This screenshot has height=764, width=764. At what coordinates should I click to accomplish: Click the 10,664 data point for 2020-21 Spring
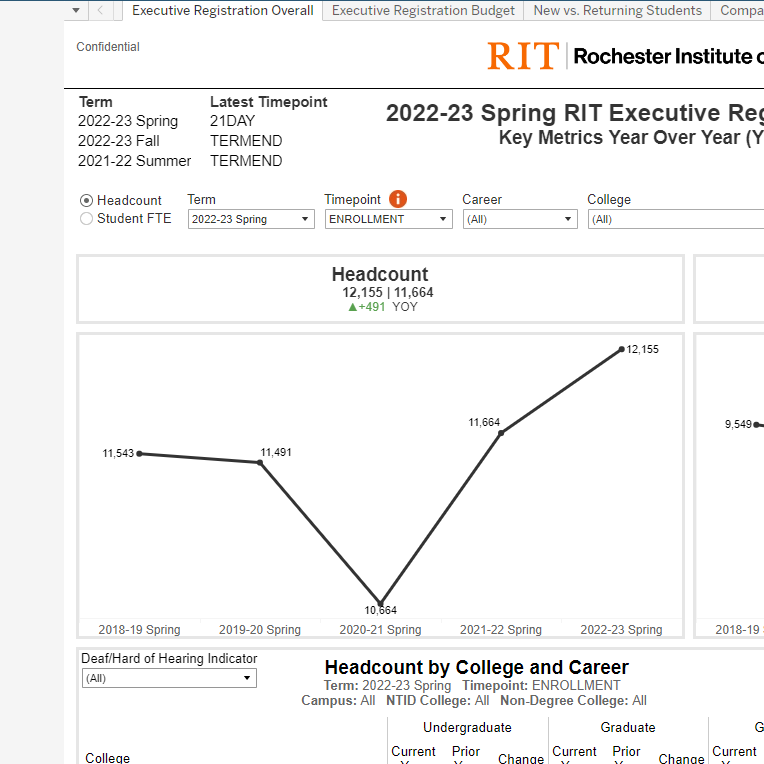click(x=380, y=603)
